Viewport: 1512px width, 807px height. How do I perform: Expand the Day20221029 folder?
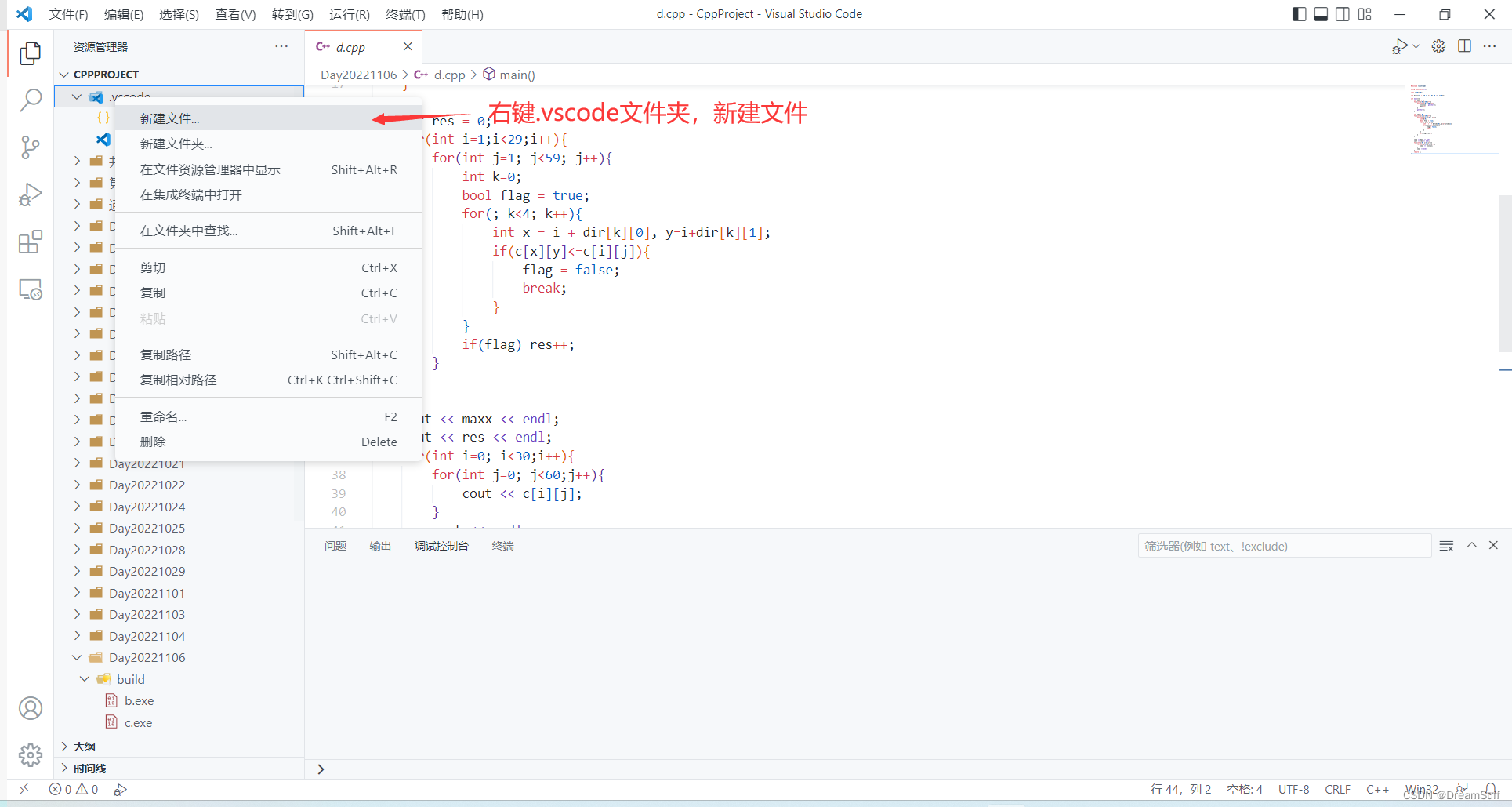pos(77,571)
